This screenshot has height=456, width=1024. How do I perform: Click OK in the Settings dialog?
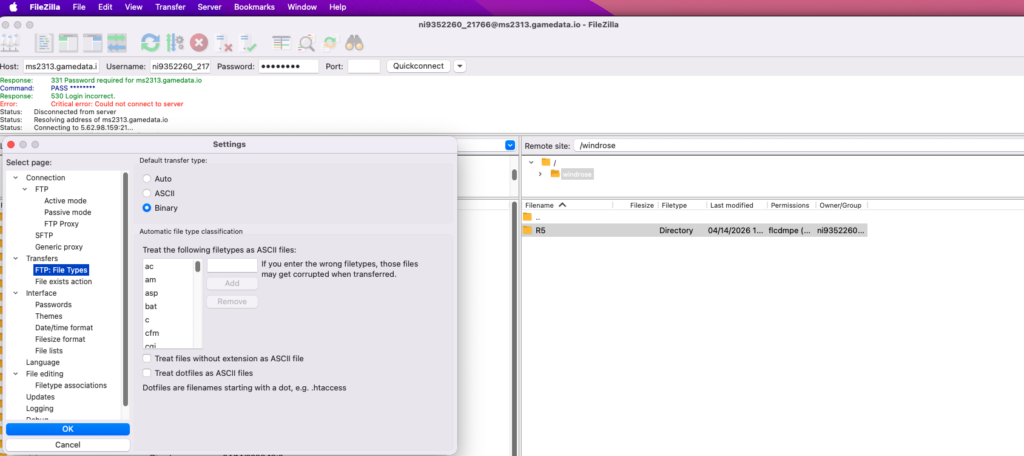(67, 429)
